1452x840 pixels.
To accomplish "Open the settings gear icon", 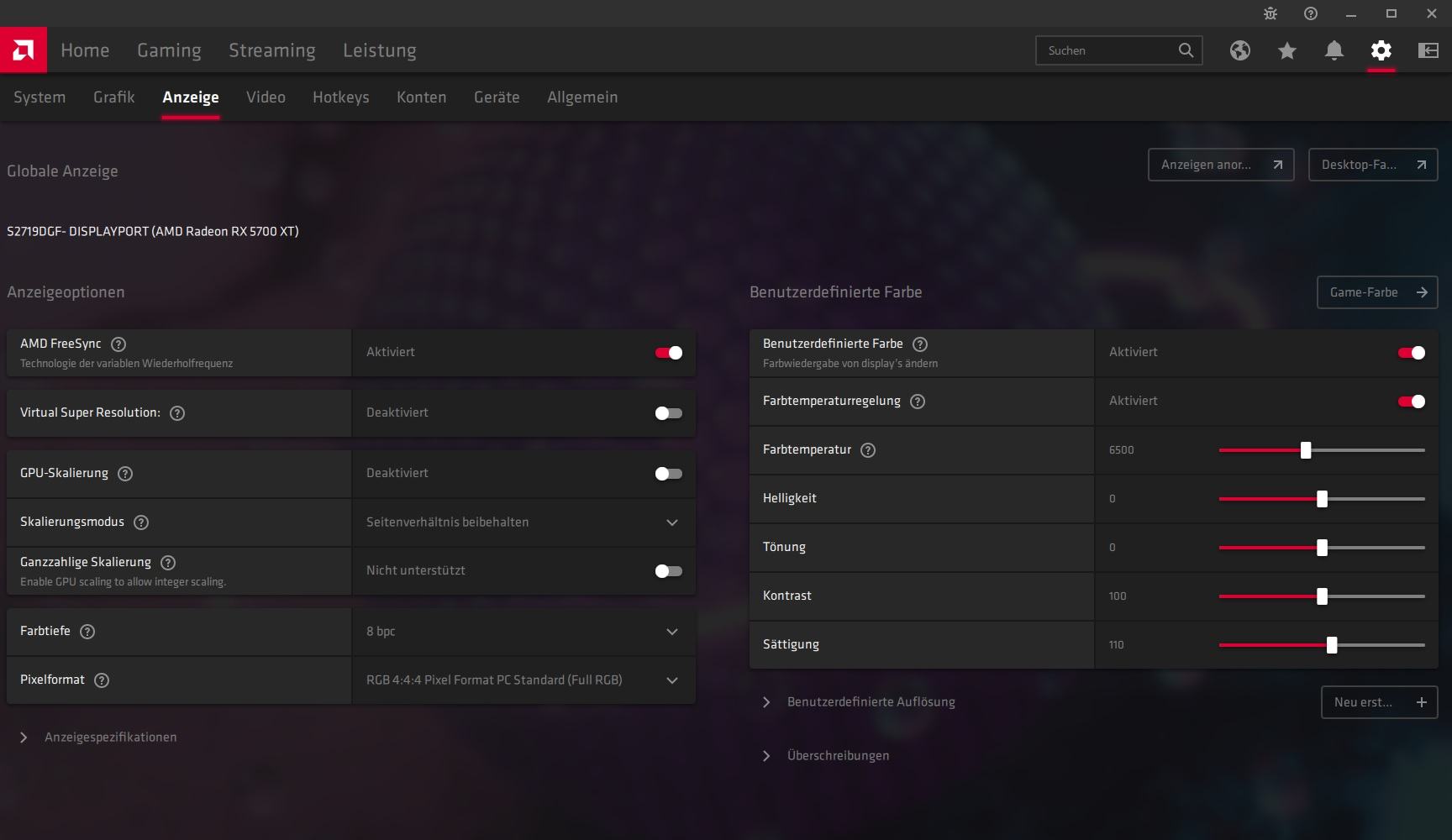I will click(1381, 50).
